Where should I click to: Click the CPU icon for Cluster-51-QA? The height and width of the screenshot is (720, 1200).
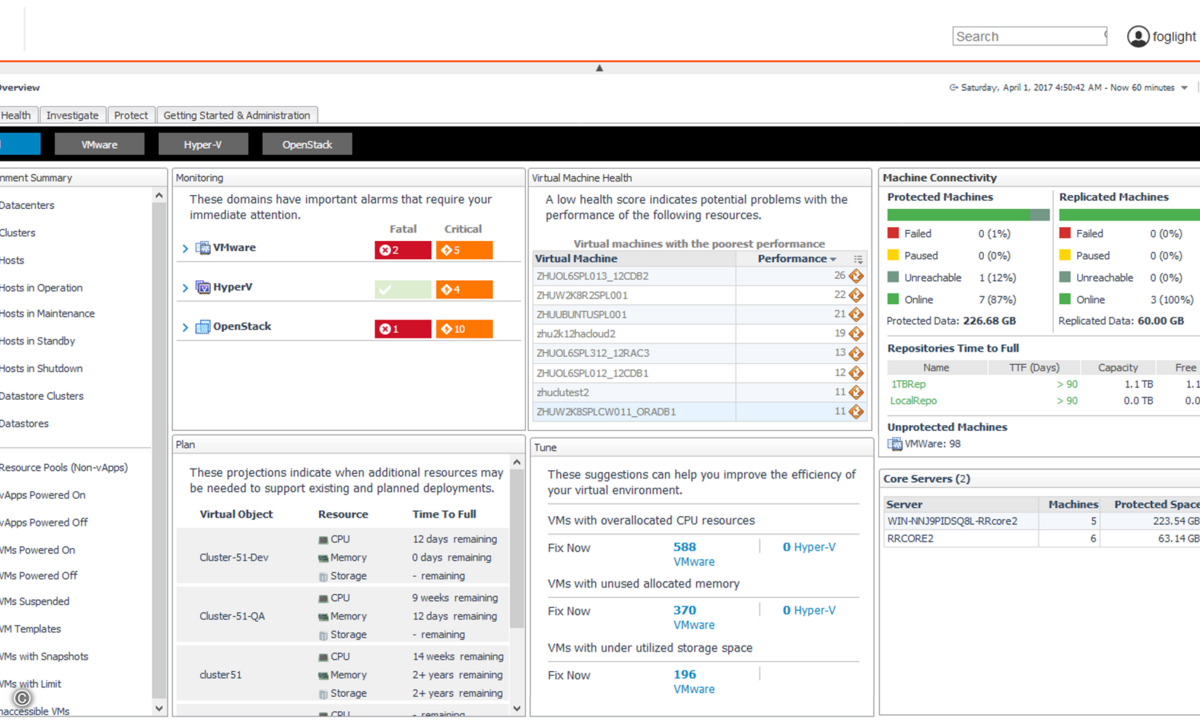coord(323,598)
